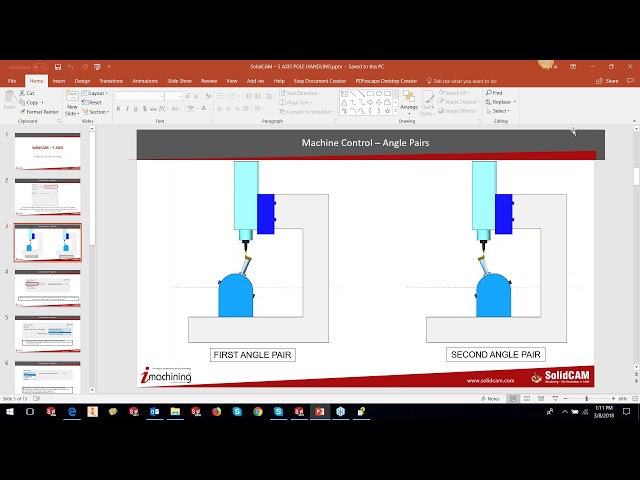
Task: Open the Shape Outline dropdown
Action: click(458, 102)
